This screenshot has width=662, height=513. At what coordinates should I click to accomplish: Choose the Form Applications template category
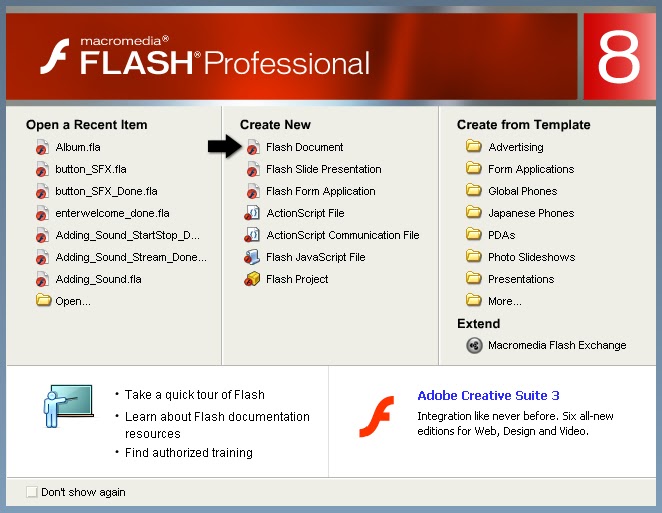[531, 169]
